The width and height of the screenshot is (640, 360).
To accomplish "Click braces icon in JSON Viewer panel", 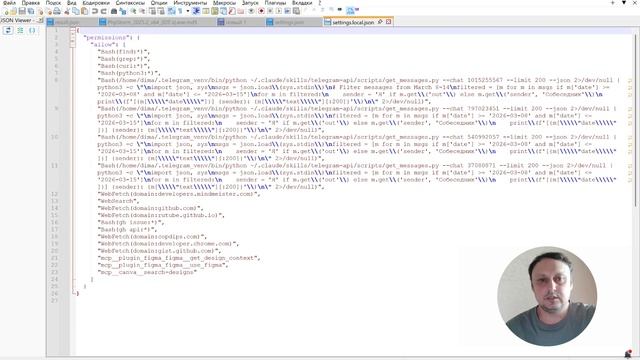I will [x=32, y=30].
